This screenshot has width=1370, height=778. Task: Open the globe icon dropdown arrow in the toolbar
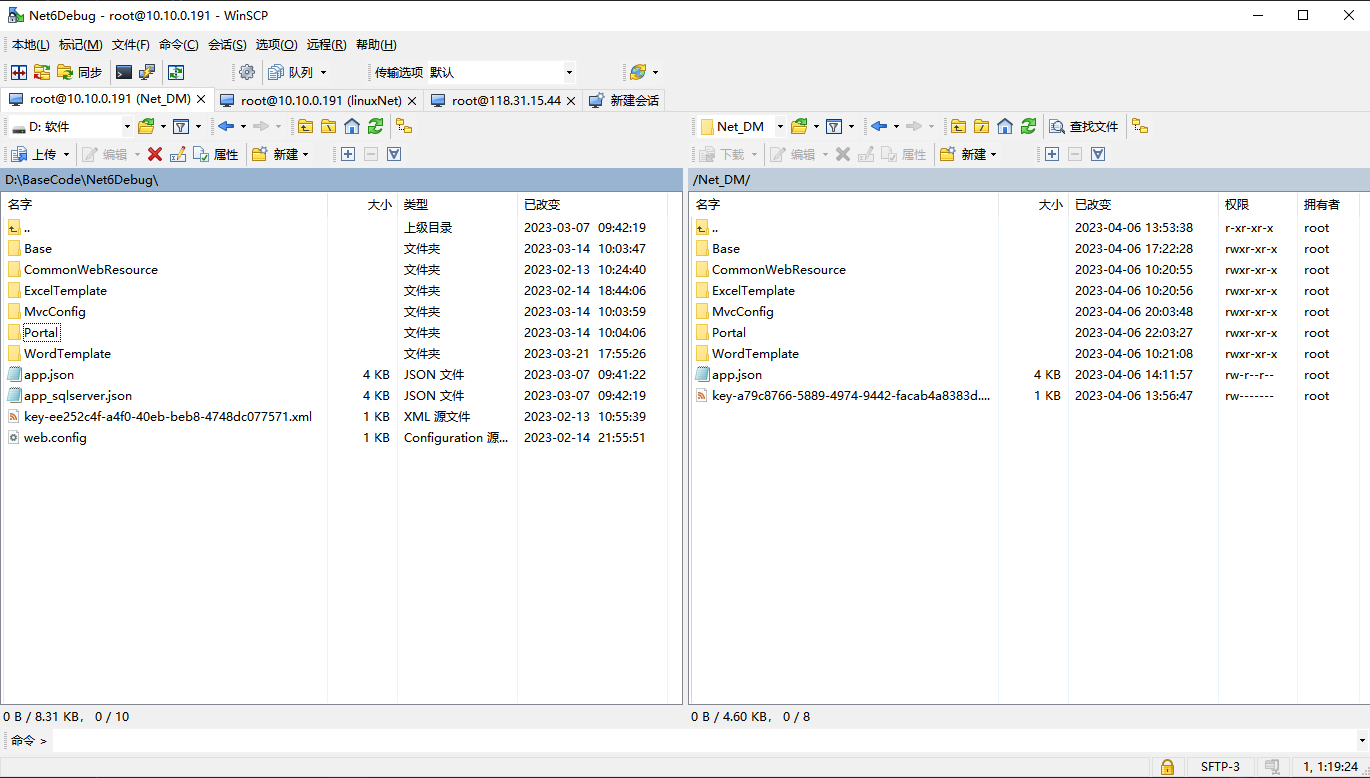(656, 72)
